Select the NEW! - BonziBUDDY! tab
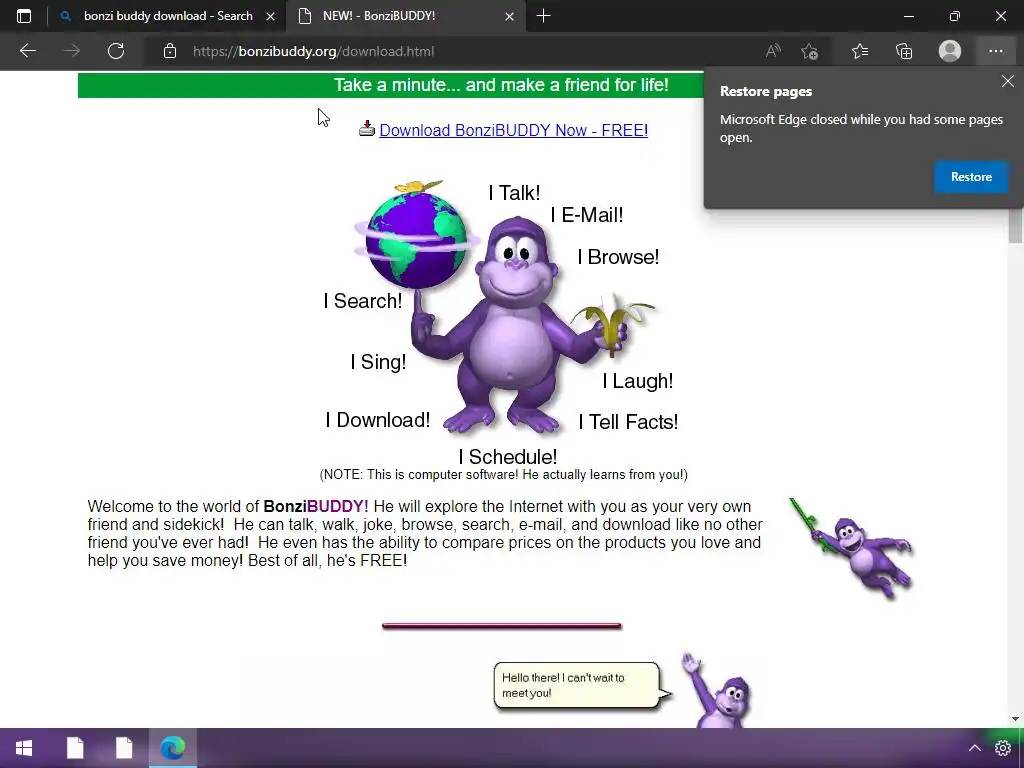This screenshot has width=1024, height=768. [405, 16]
